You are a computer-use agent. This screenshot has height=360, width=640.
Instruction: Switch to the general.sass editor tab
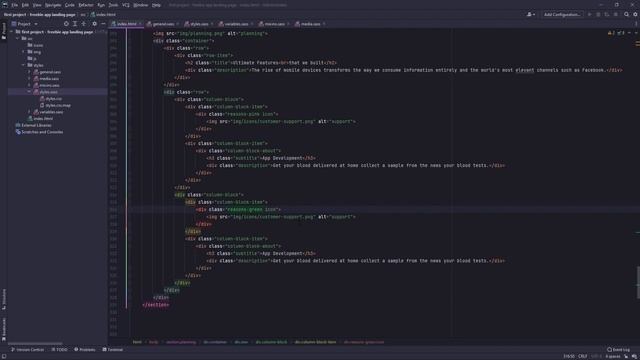163,24
